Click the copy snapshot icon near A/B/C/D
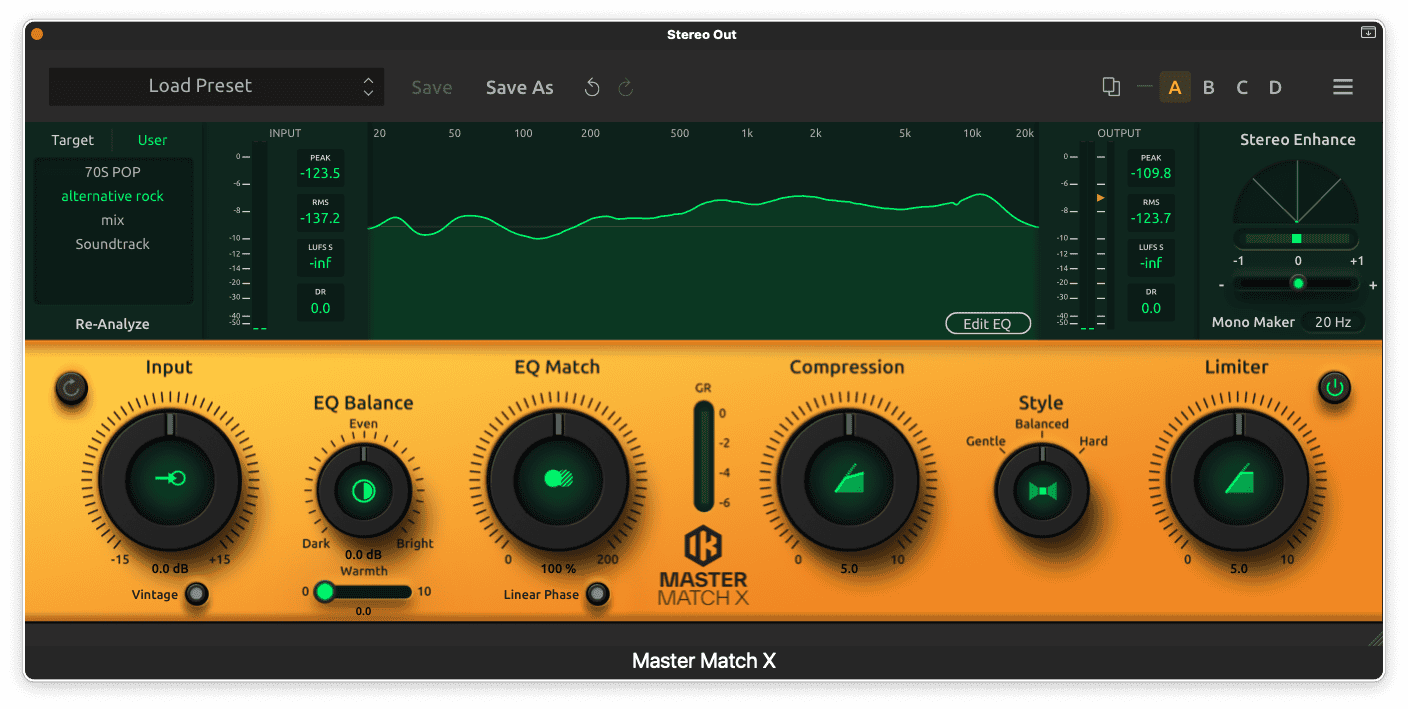Screen dimensions: 1408x709 coord(1111,87)
